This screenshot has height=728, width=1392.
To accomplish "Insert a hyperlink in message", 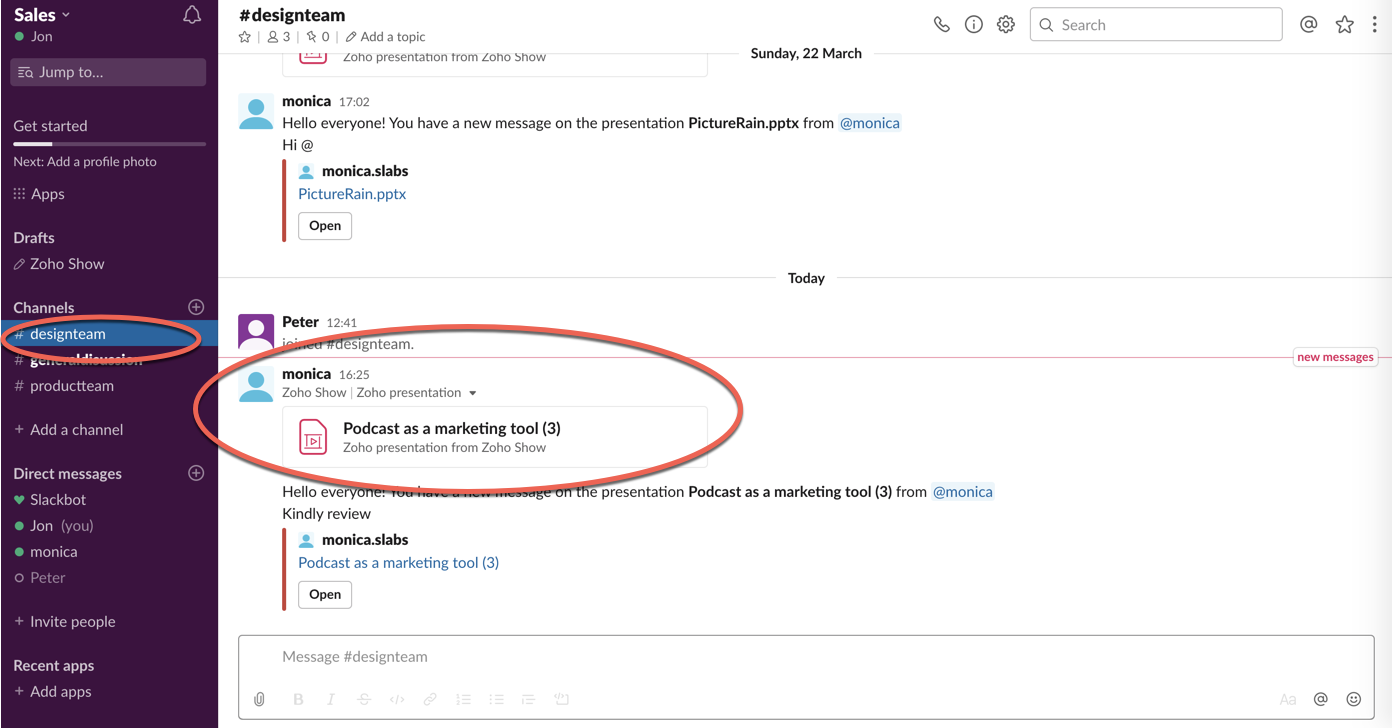I will pos(430,699).
